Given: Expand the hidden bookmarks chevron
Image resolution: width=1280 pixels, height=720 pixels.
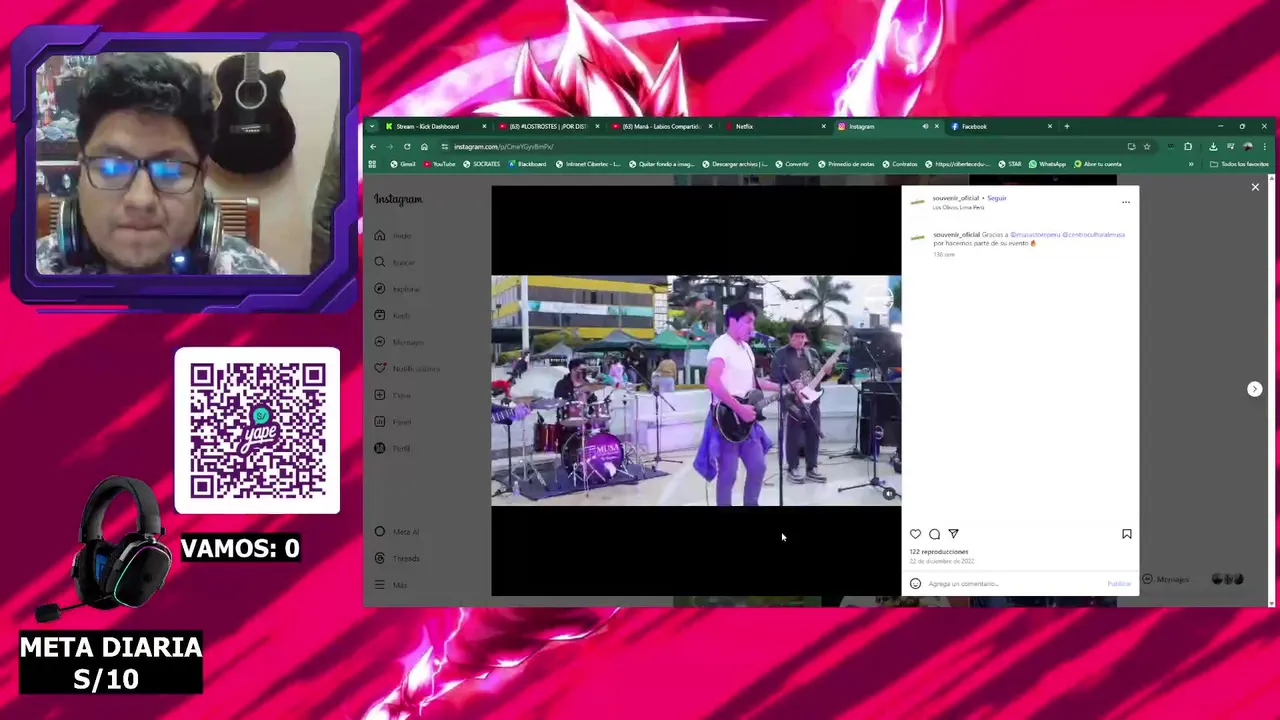Looking at the screenshot, I should click(x=1190, y=164).
